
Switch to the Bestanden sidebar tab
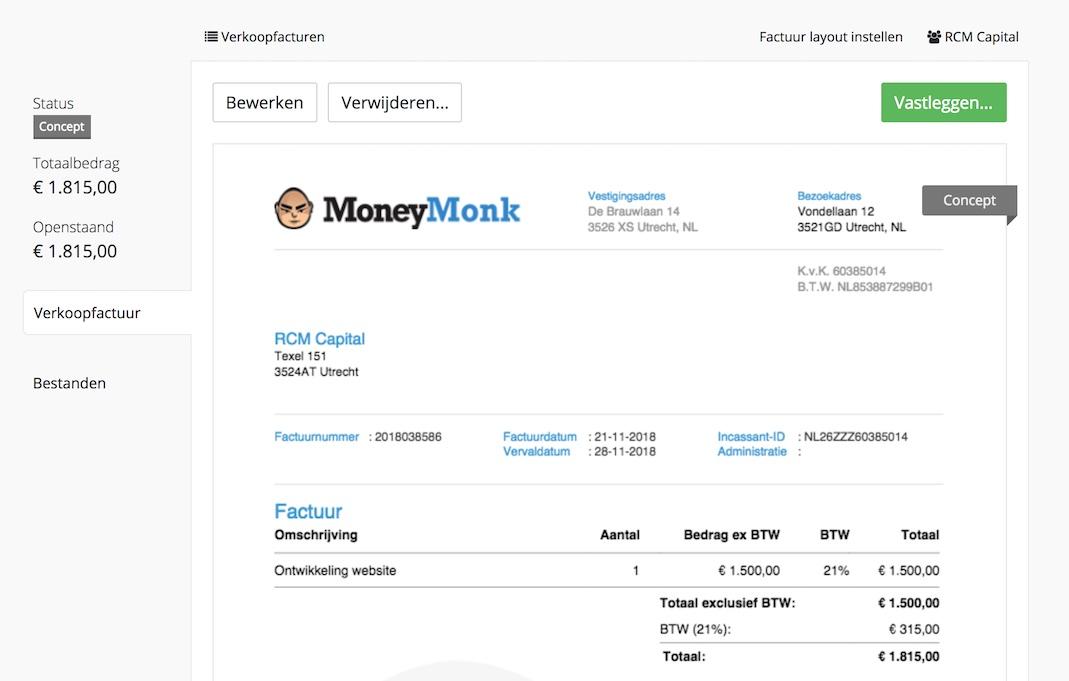point(69,383)
